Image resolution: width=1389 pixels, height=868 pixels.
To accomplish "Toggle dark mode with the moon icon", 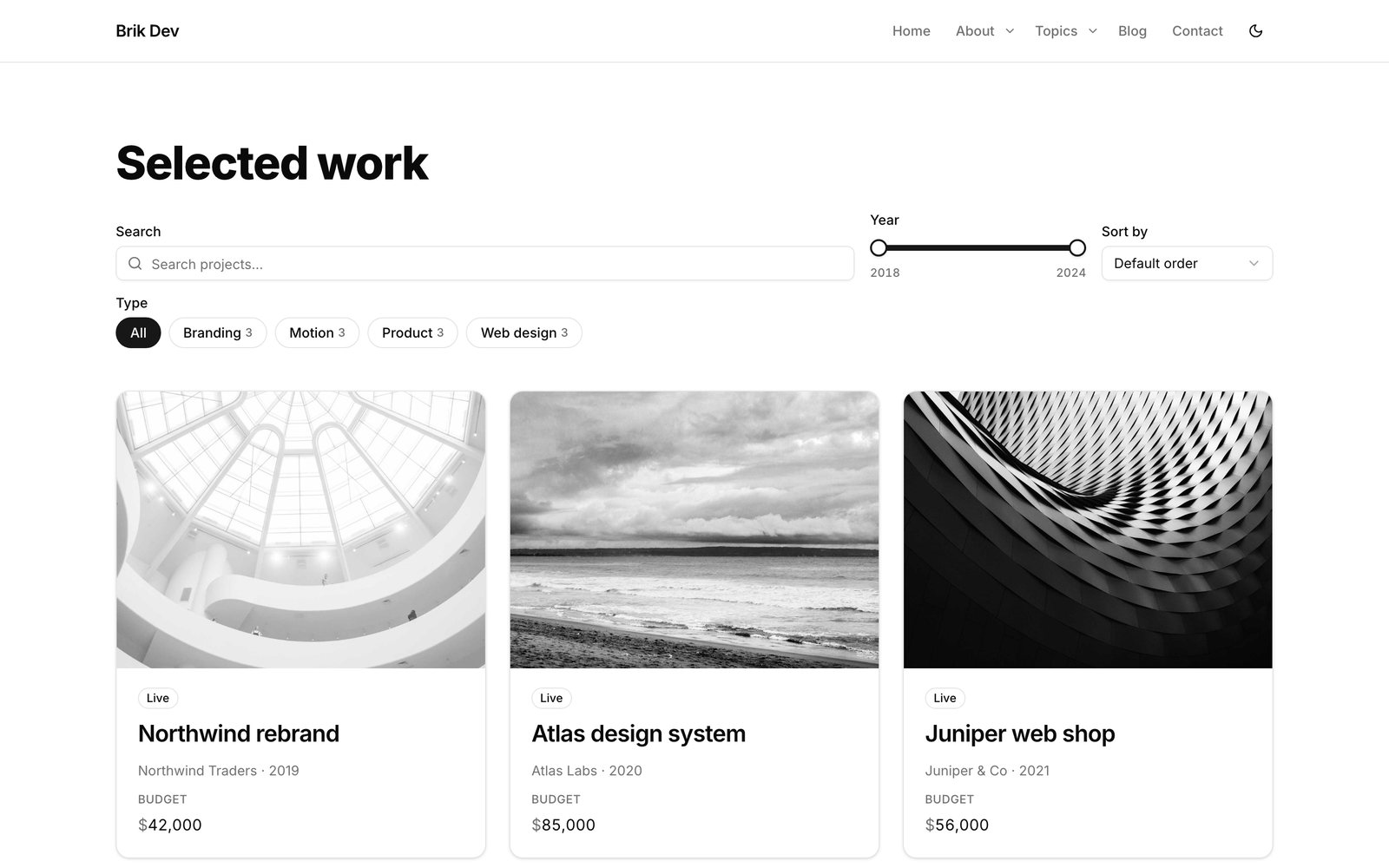I will [x=1255, y=31].
